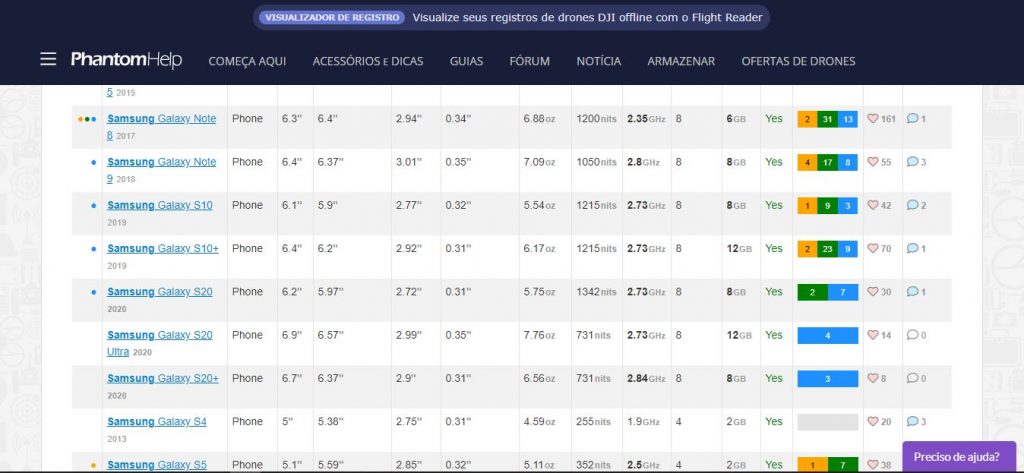Click the Preciso de ajuda? button
Image resolution: width=1024 pixels, height=473 pixels.
coord(959,457)
